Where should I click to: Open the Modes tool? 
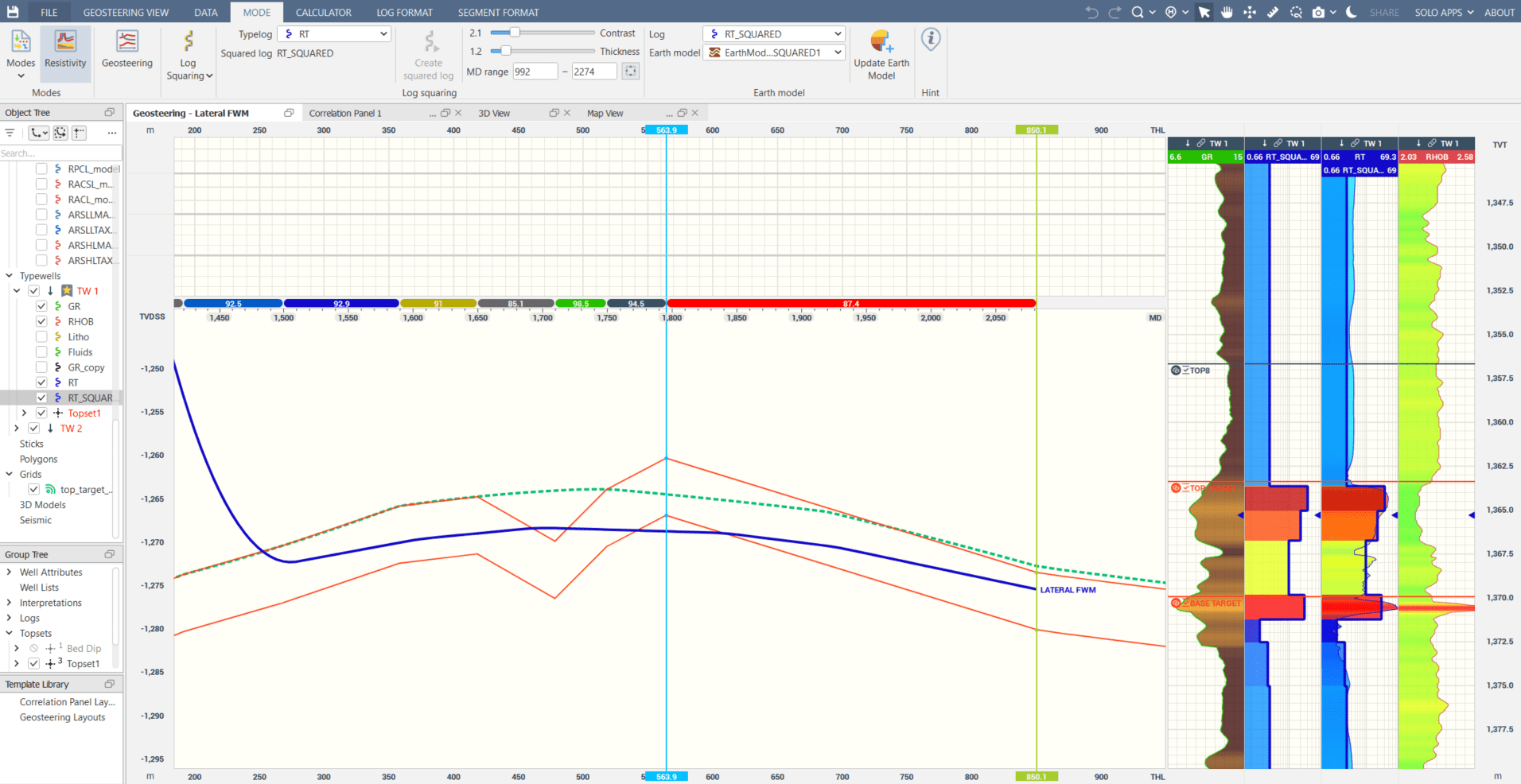click(21, 52)
